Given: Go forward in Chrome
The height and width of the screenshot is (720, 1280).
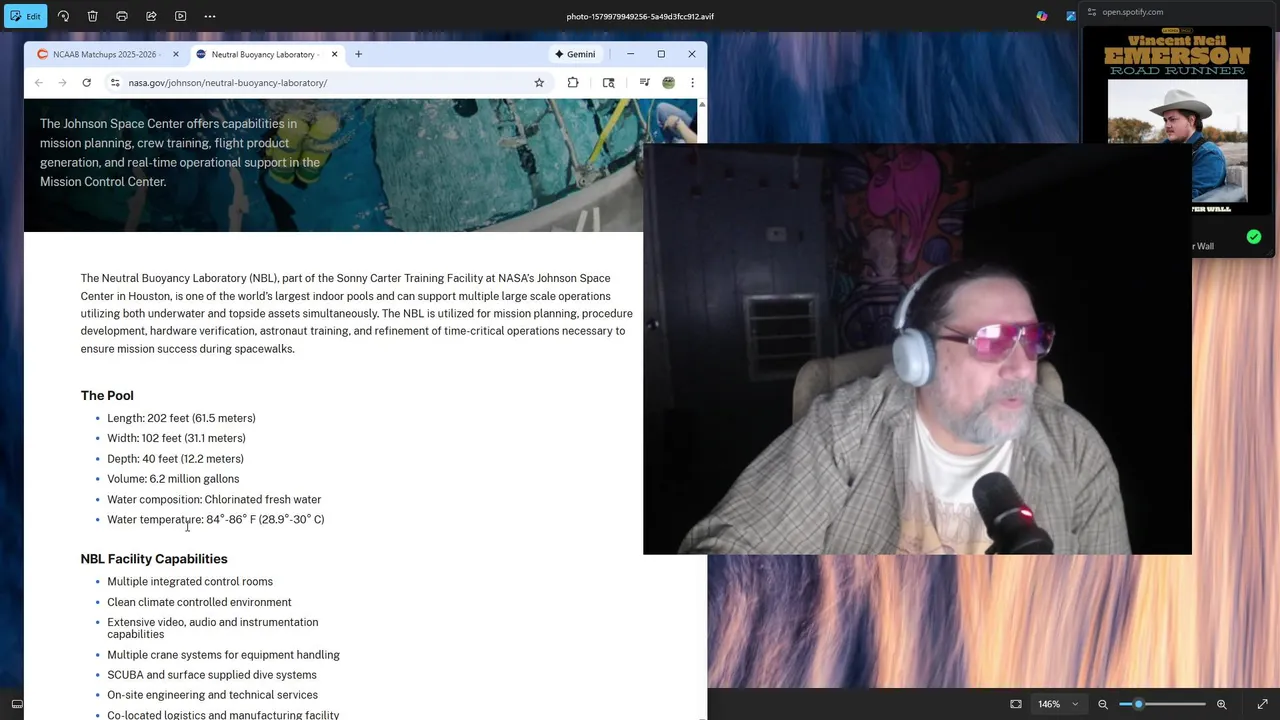Looking at the screenshot, I should 62,83.
